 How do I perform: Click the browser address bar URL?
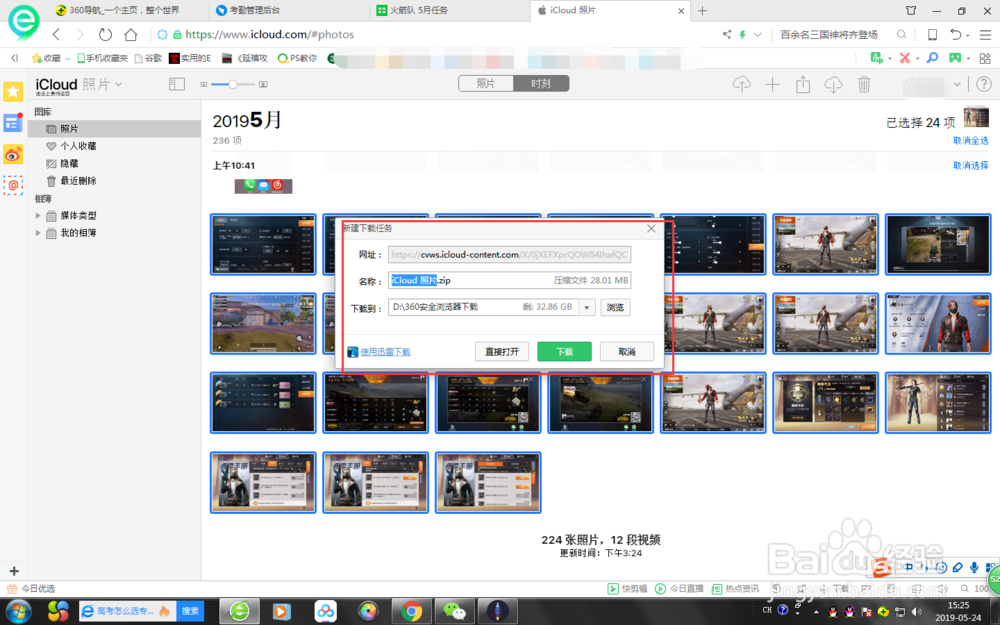[270, 34]
